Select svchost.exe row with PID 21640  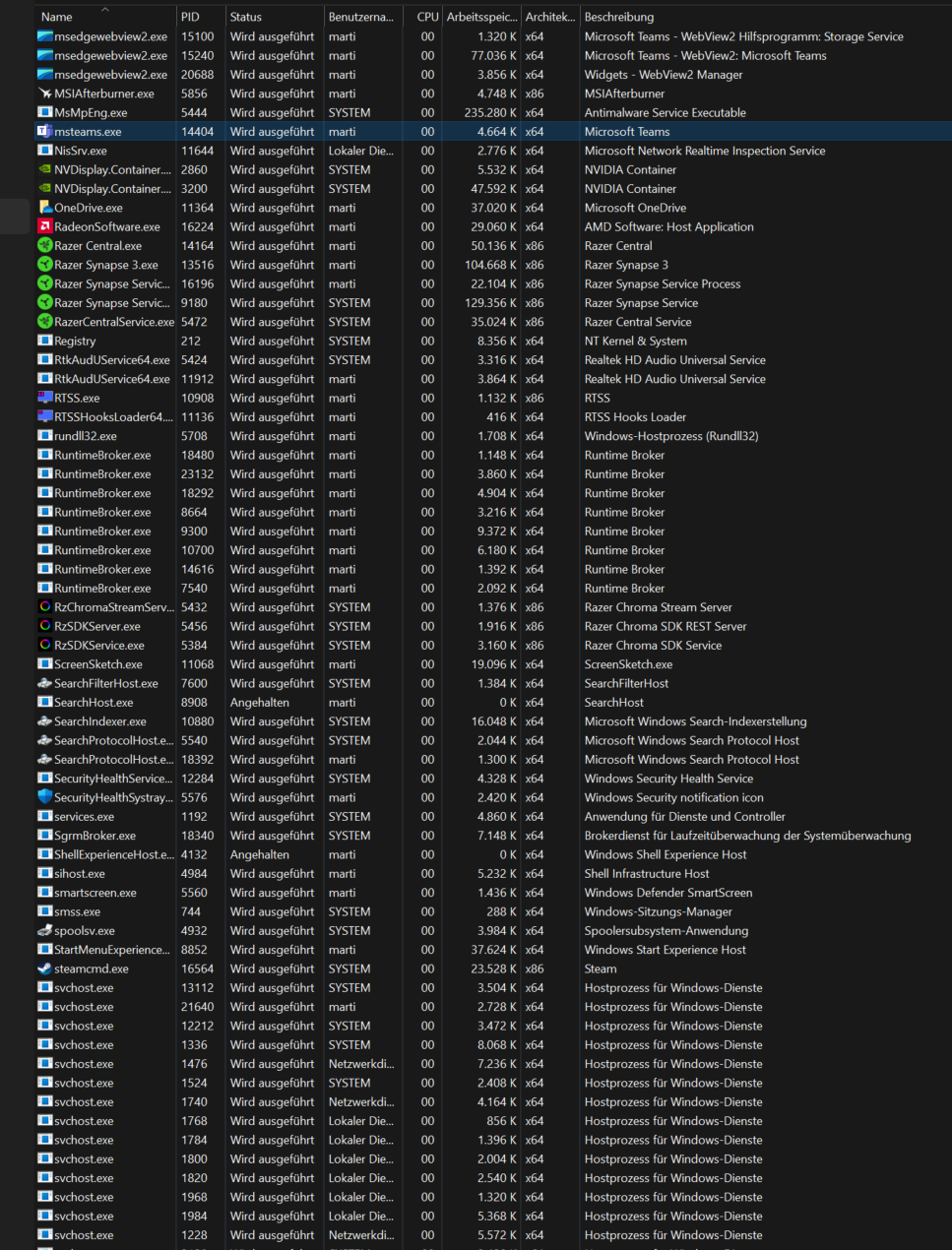[x=493, y=1007]
